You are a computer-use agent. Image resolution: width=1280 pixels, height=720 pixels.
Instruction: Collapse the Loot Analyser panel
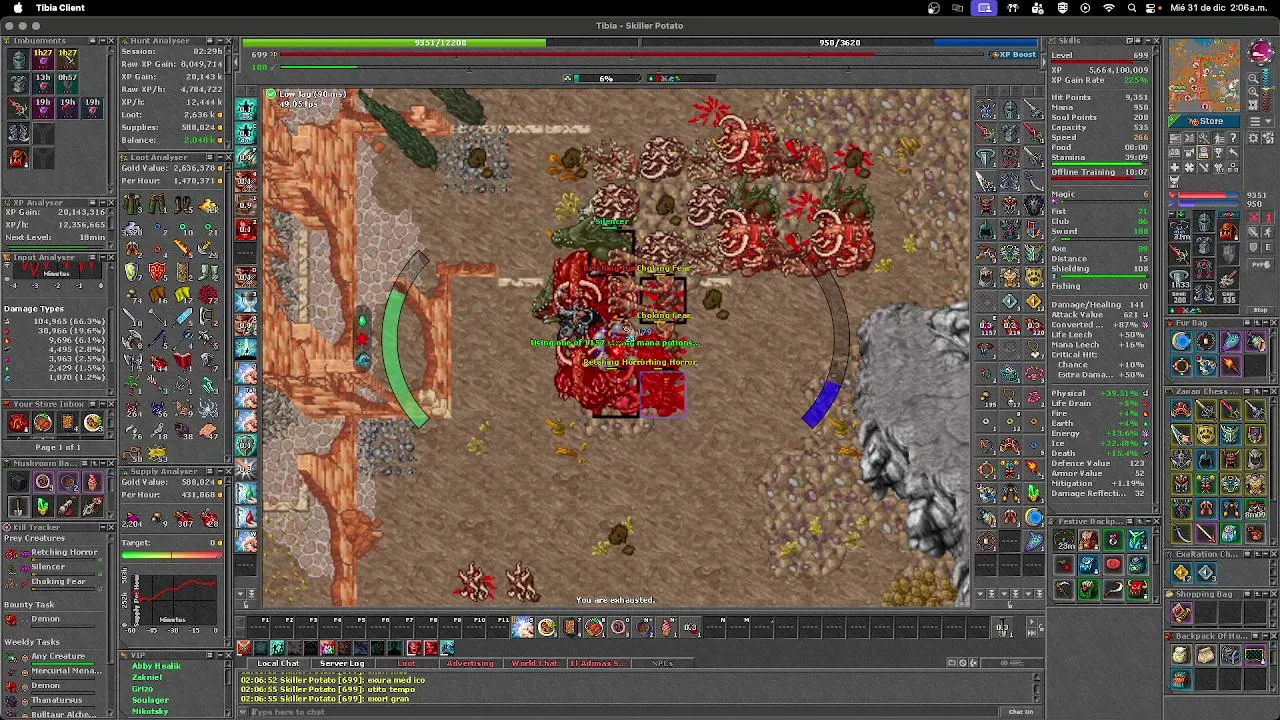[x=218, y=158]
